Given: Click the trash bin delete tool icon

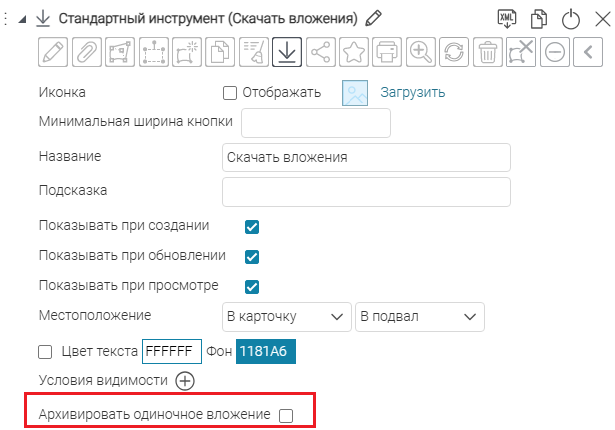Looking at the screenshot, I should (488, 52).
